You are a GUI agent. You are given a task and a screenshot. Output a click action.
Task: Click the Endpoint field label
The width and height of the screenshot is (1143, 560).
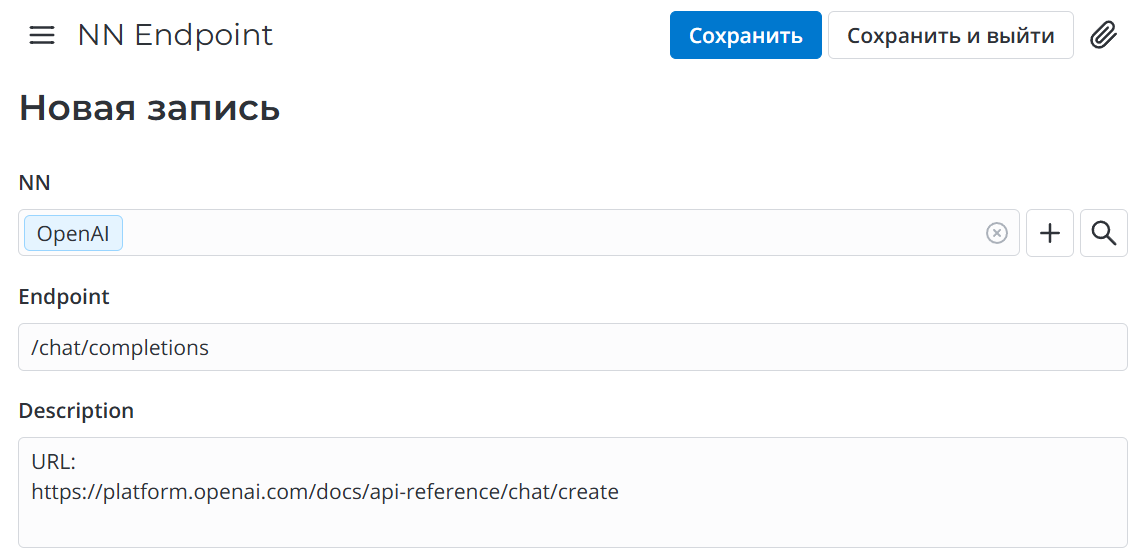(64, 297)
